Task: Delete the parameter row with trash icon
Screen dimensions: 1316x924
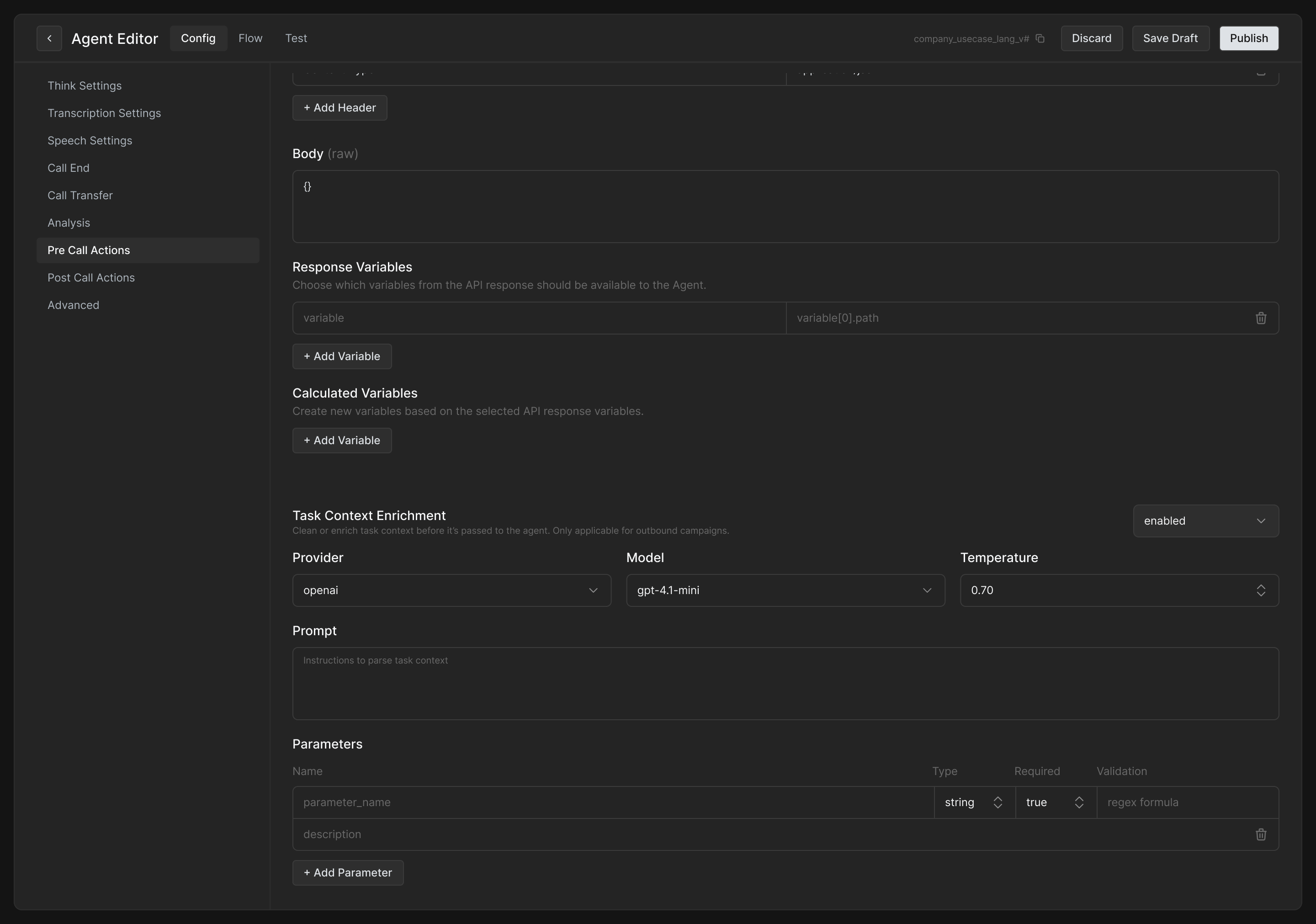Action: click(x=1260, y=834)
